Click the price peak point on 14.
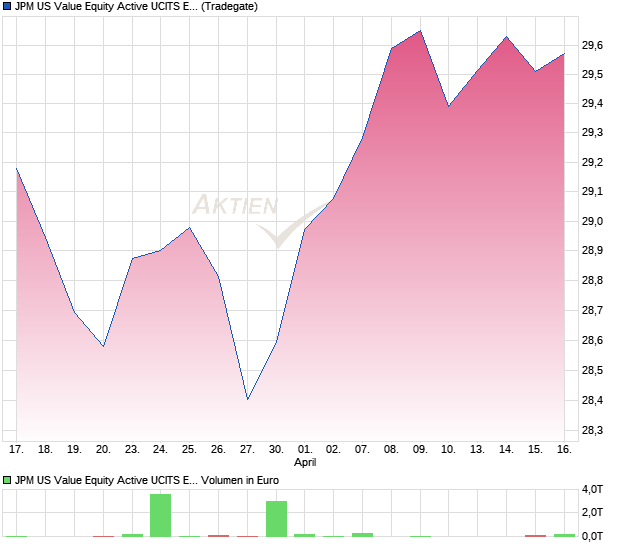 (x=507, y=37)
